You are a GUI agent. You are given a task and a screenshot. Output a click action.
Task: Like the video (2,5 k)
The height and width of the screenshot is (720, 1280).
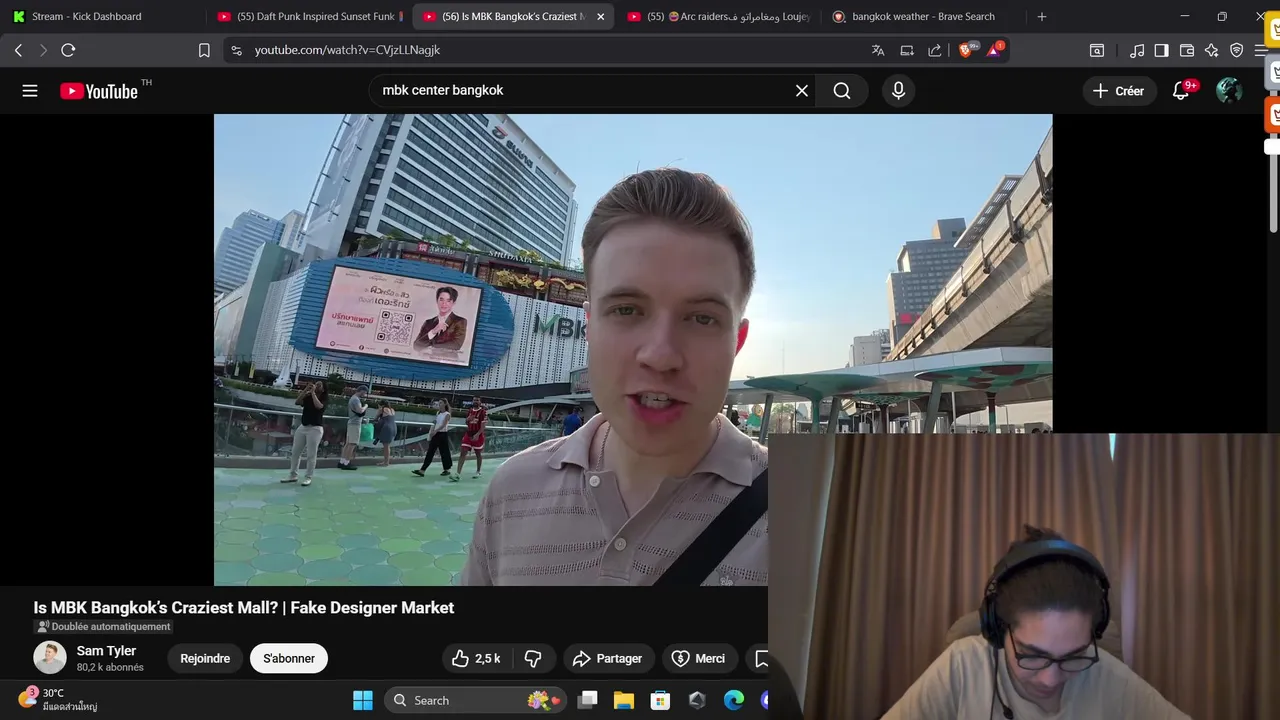[476, 658]
